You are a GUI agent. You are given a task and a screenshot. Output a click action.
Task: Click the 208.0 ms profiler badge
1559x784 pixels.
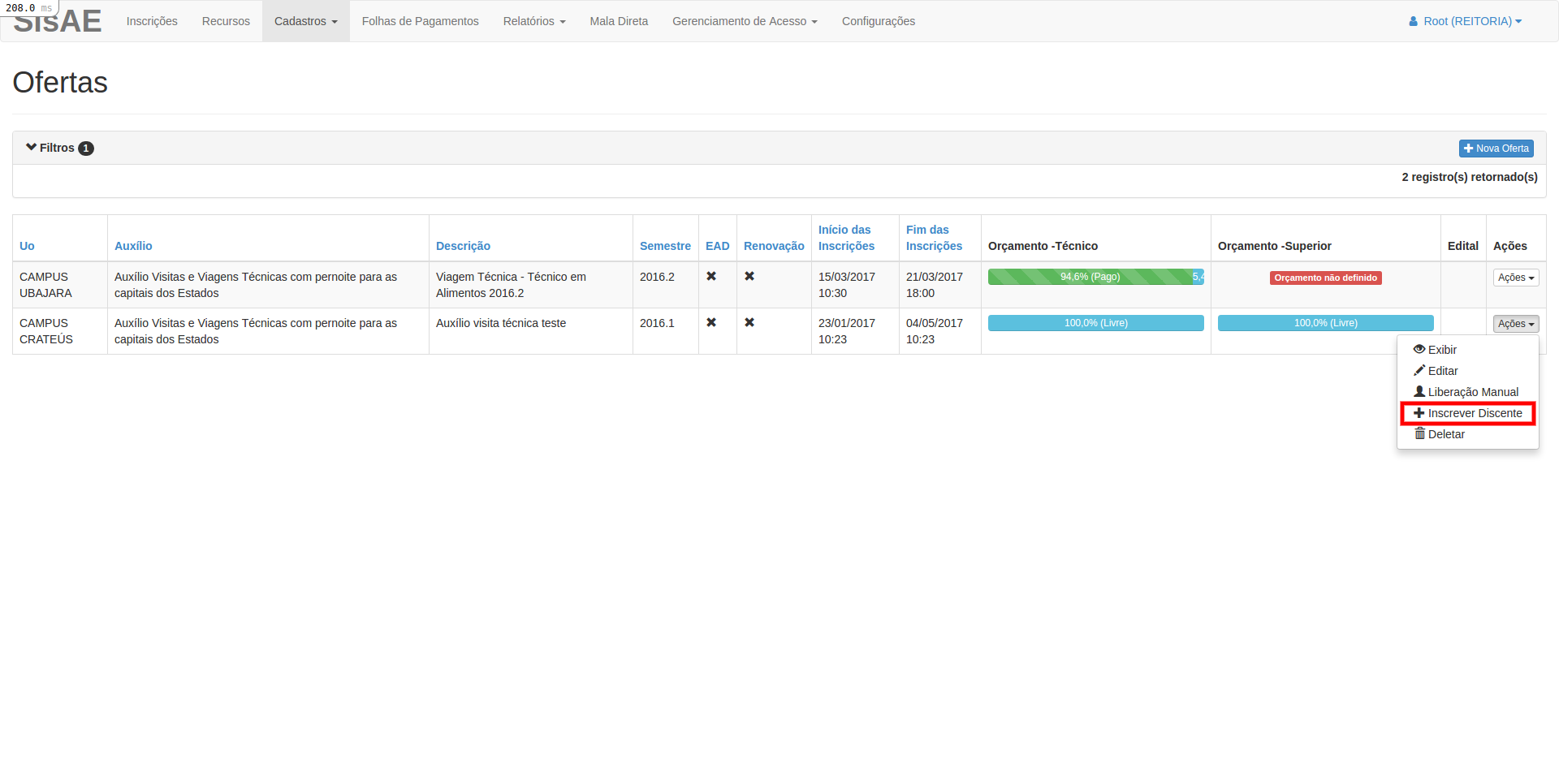[29, 7]
